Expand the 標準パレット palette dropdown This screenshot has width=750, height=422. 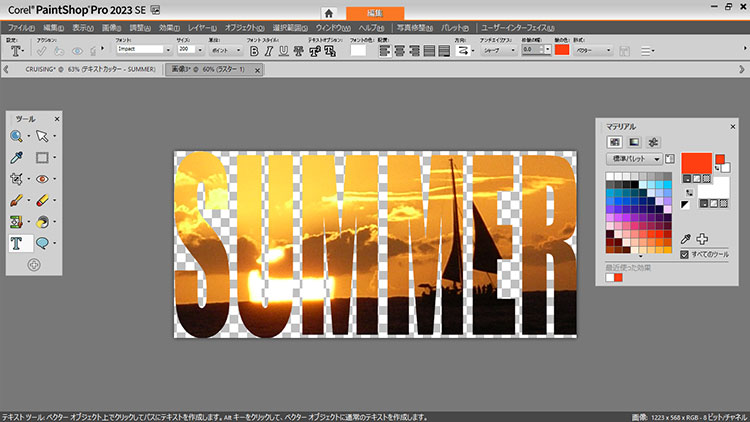point(657,158)
